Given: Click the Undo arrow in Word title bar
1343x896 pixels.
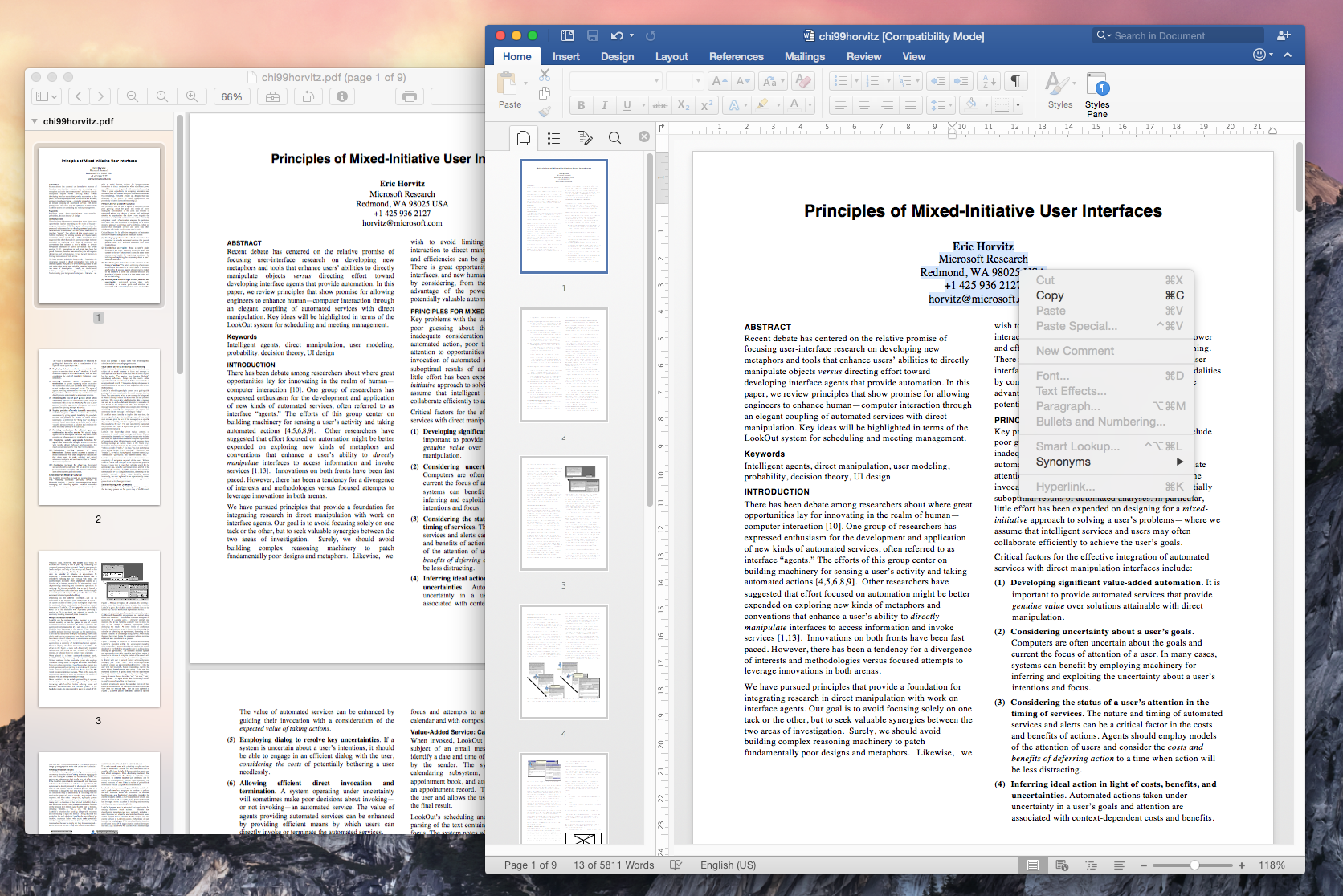Looking at the screenshot, I should click(x=617, y=35).
